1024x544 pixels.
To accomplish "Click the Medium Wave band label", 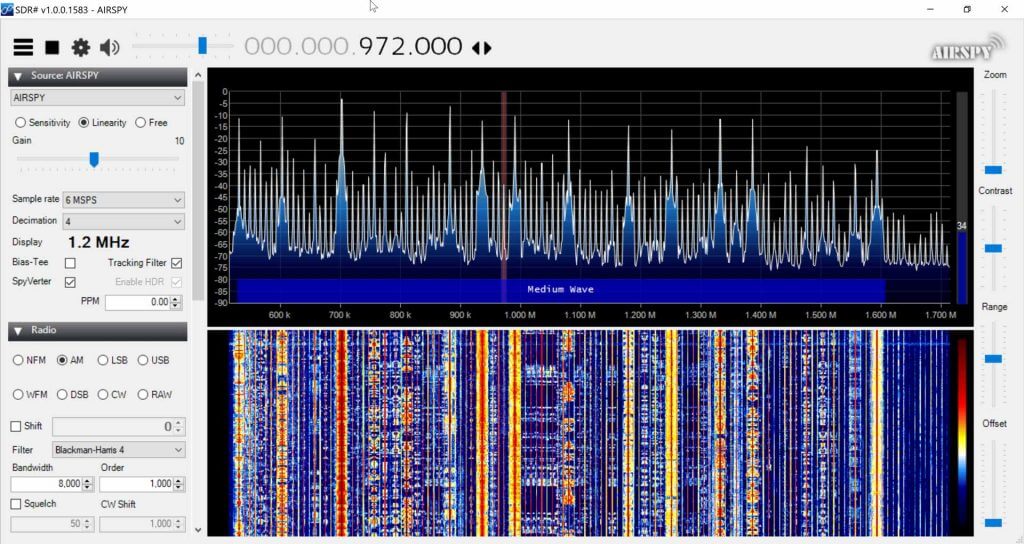I will (x=561, y=289).
